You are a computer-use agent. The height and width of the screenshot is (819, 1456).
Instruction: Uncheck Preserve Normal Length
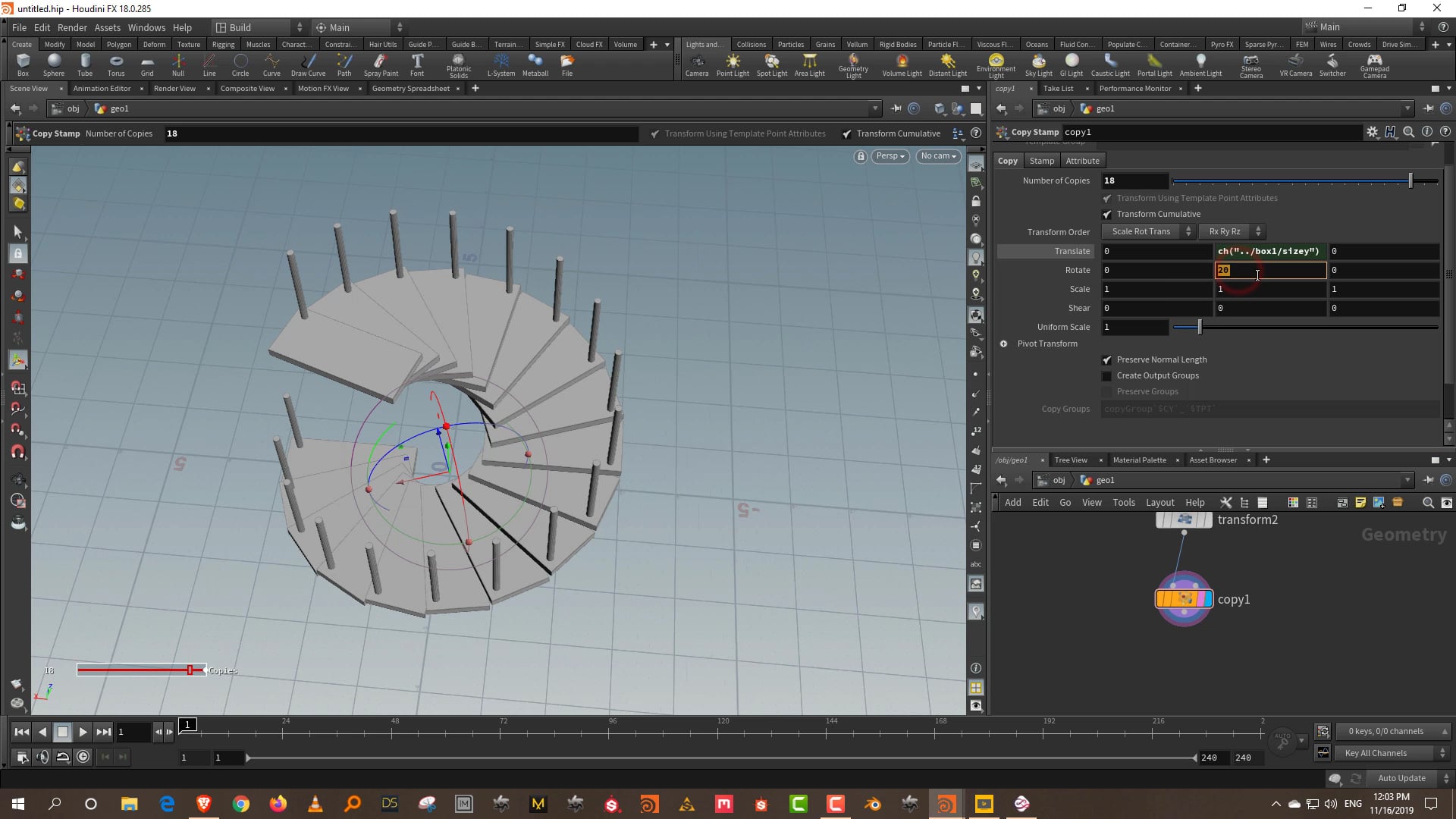1108,359
